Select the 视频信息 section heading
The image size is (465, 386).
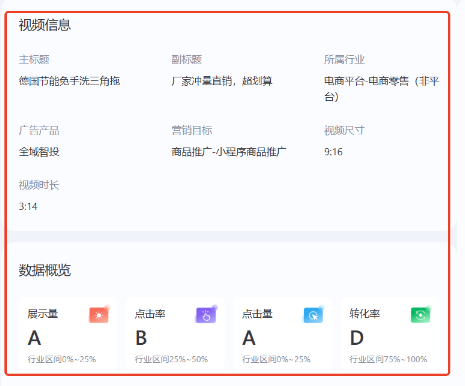tap(45, 25)
